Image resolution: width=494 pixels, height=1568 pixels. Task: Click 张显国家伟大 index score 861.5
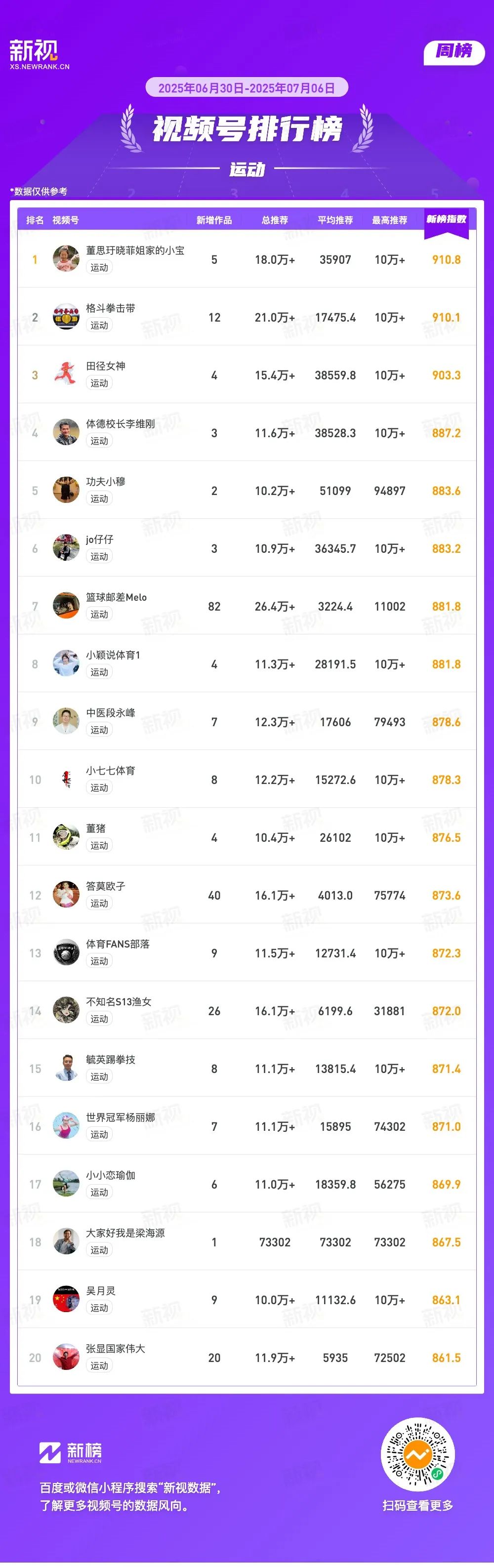(x=446, y=1358)
